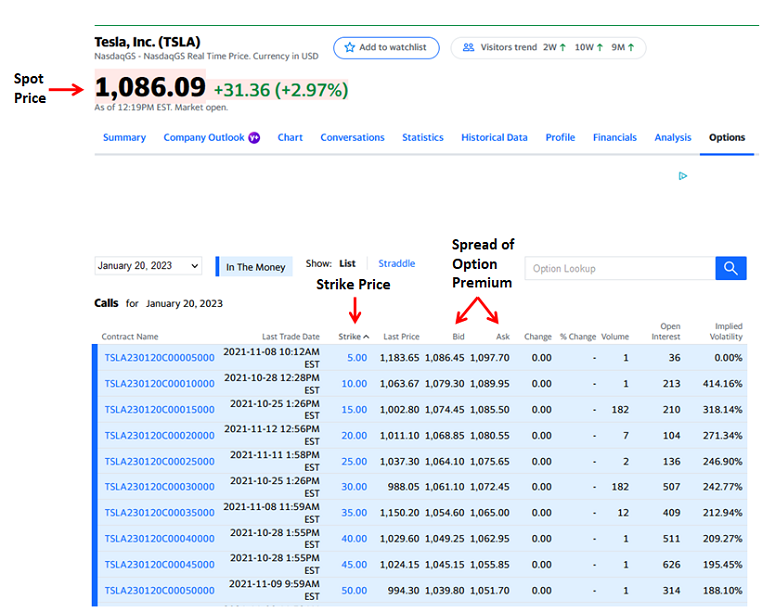Toggle the In The Money filter
The height and width of the screenshot is (612, 775).
point(255,267)
